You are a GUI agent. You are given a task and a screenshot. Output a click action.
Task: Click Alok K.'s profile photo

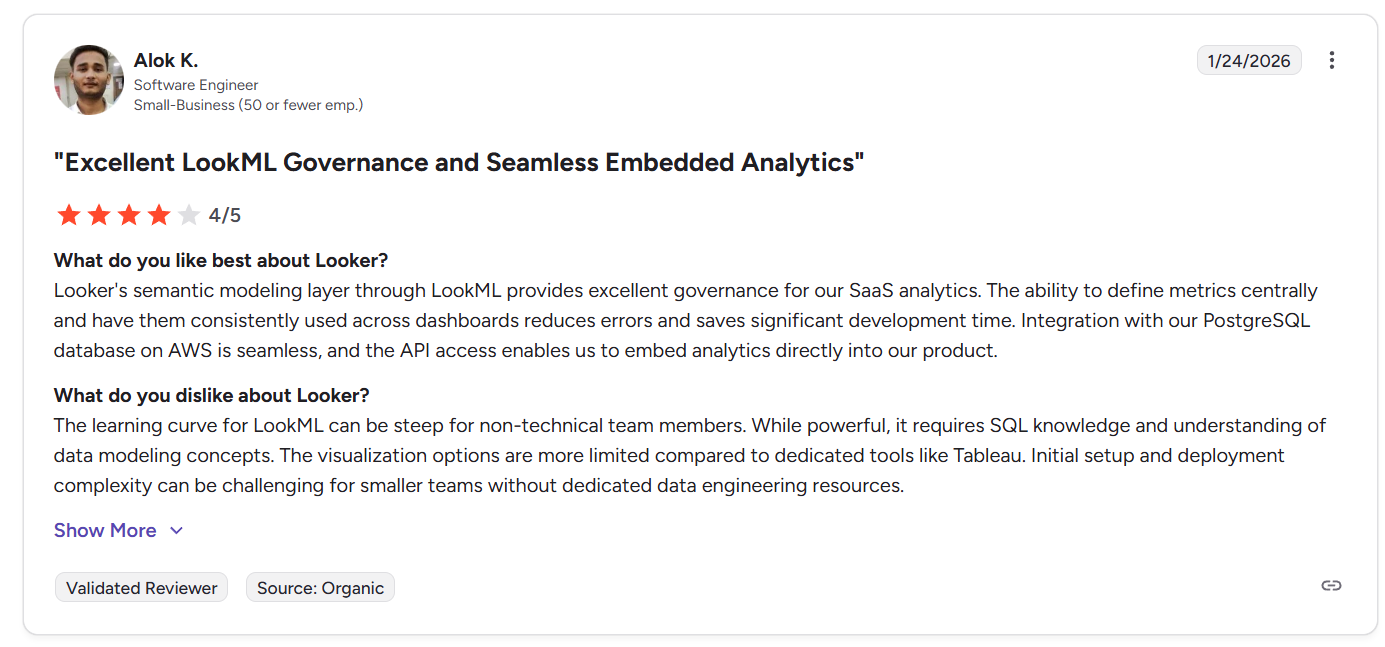(x=89, y=80)
